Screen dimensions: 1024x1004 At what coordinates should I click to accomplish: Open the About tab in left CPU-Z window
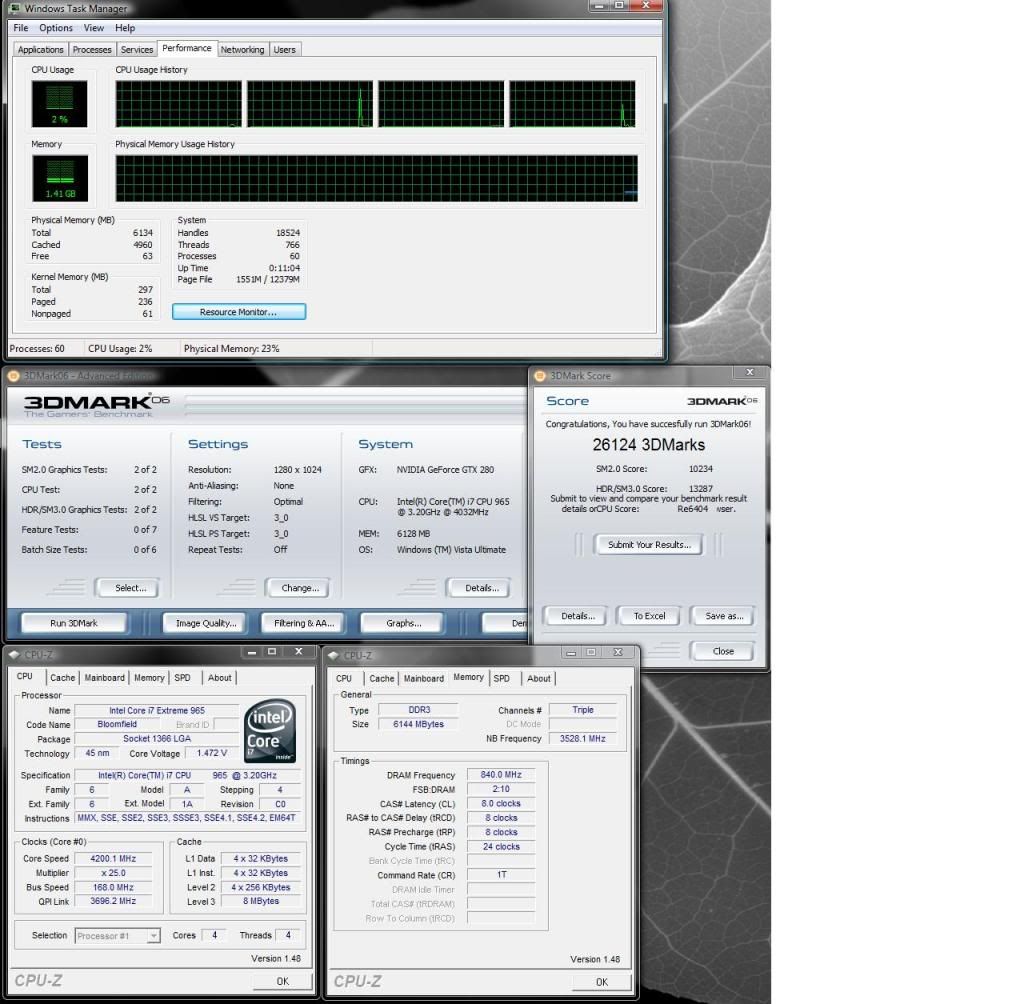[219, 678]
